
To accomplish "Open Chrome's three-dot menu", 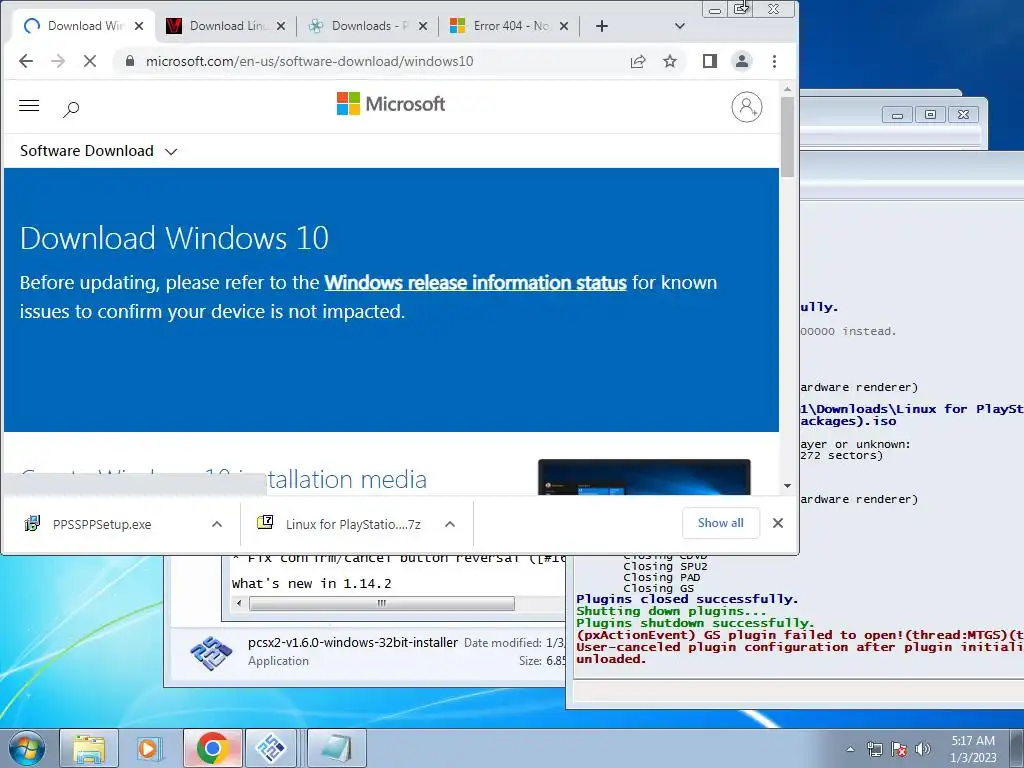I will tap(775, 61).
